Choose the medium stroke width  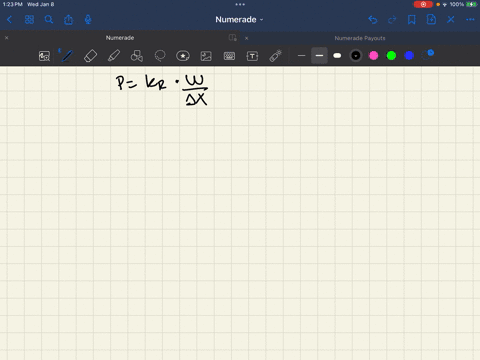click(319, 56)
